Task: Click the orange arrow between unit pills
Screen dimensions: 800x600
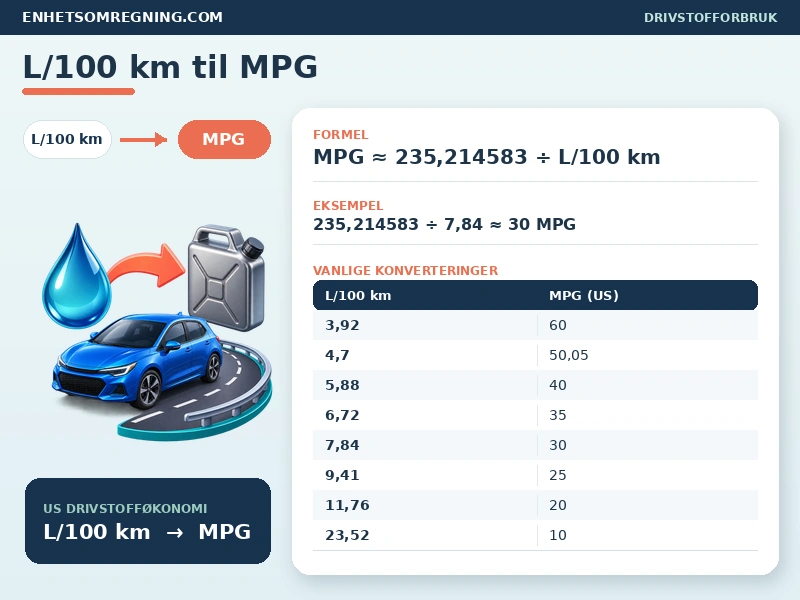Action: click(143, 139)
